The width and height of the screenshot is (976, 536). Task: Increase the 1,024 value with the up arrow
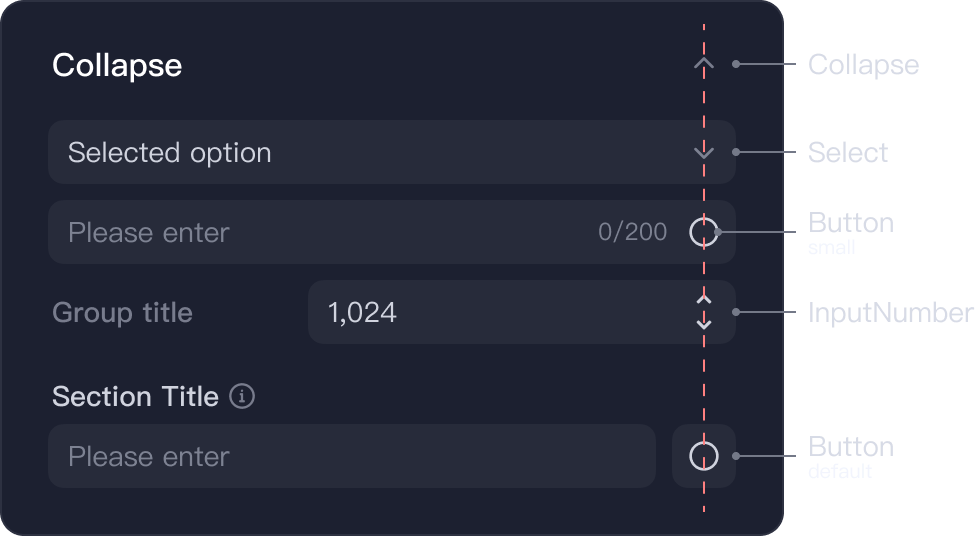704,299
